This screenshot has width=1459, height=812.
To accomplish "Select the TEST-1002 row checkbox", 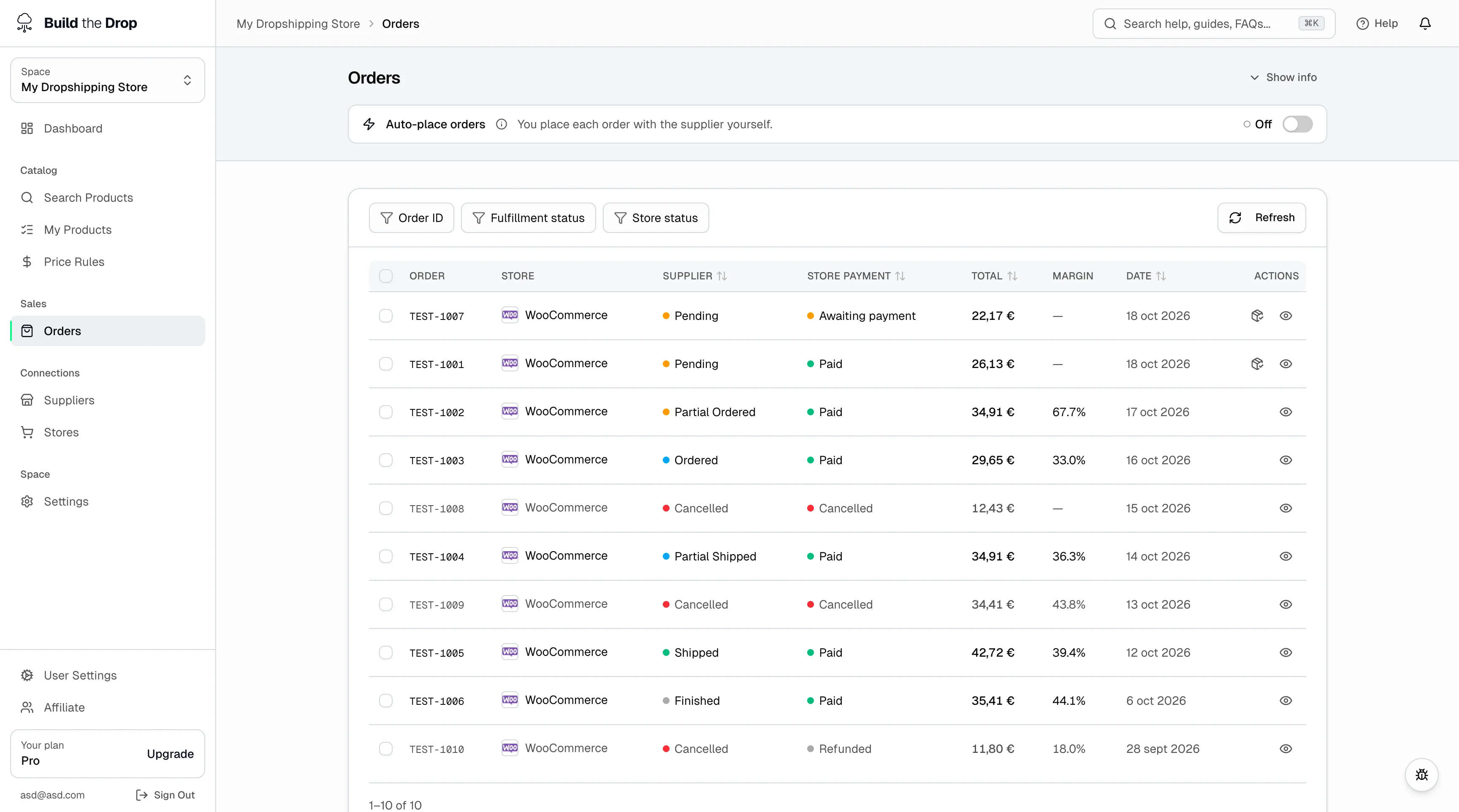I will (386, 411).
